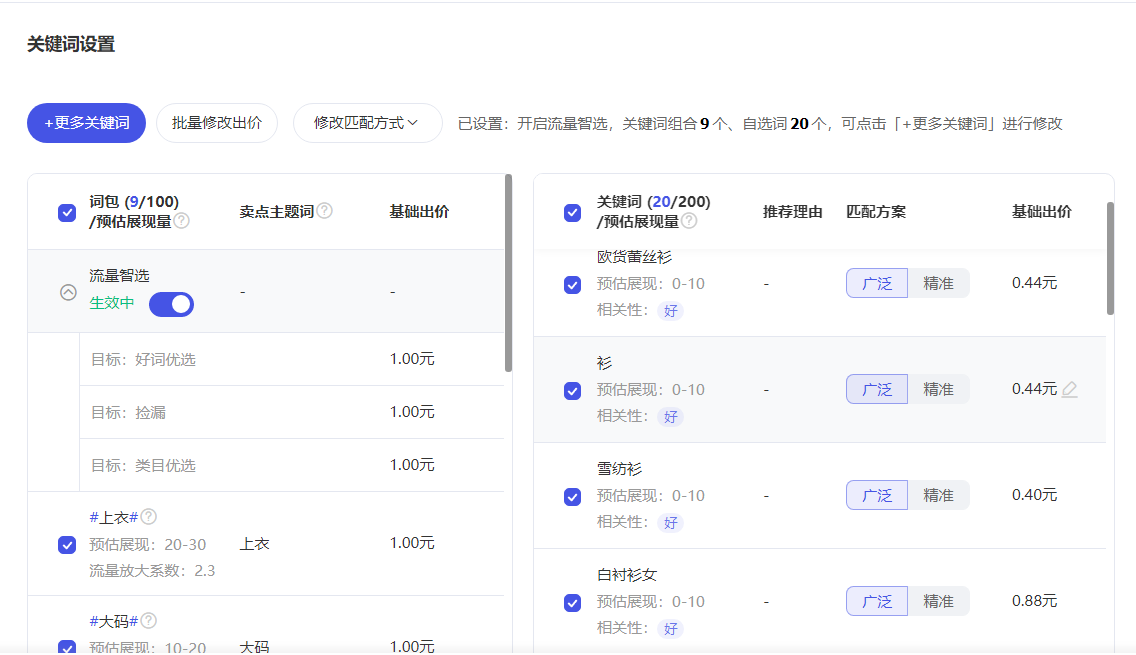Uncheck the 词包 select-all checkbox

(67, 212)
